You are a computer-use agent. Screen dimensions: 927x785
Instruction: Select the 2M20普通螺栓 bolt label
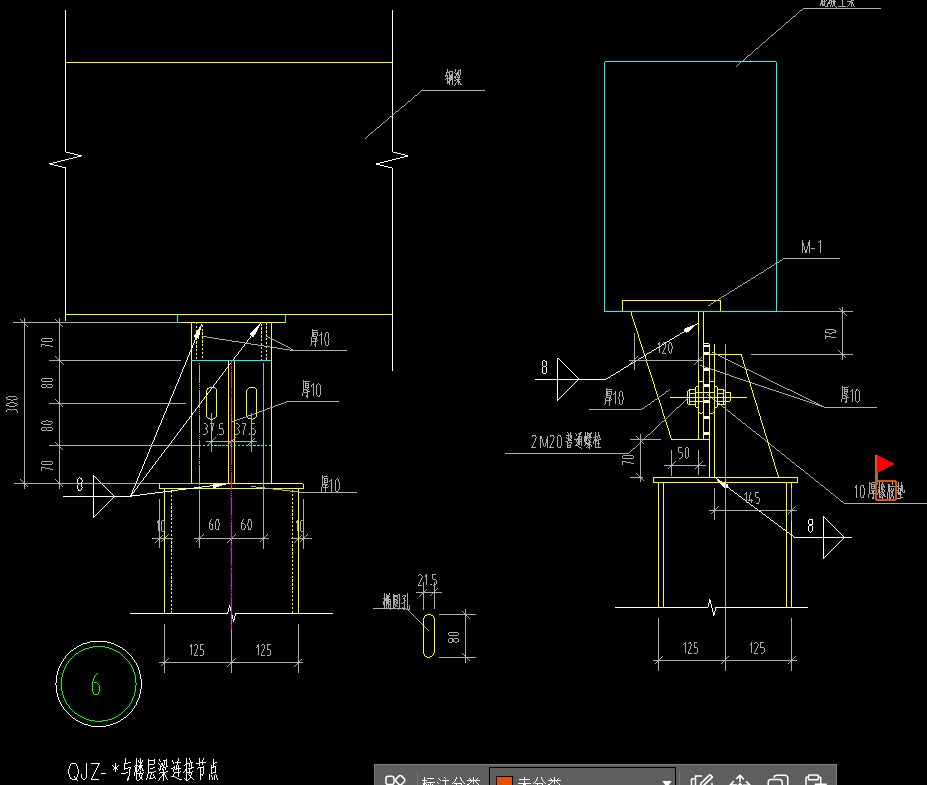[566, 441]
